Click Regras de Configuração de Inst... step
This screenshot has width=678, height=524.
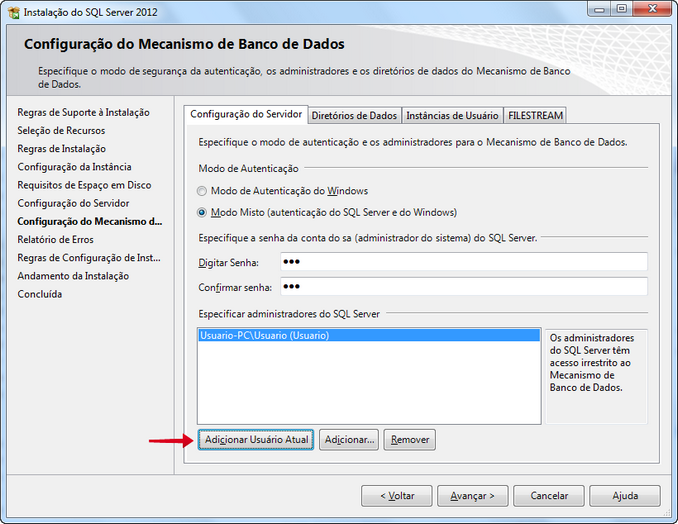pos(89,258)
